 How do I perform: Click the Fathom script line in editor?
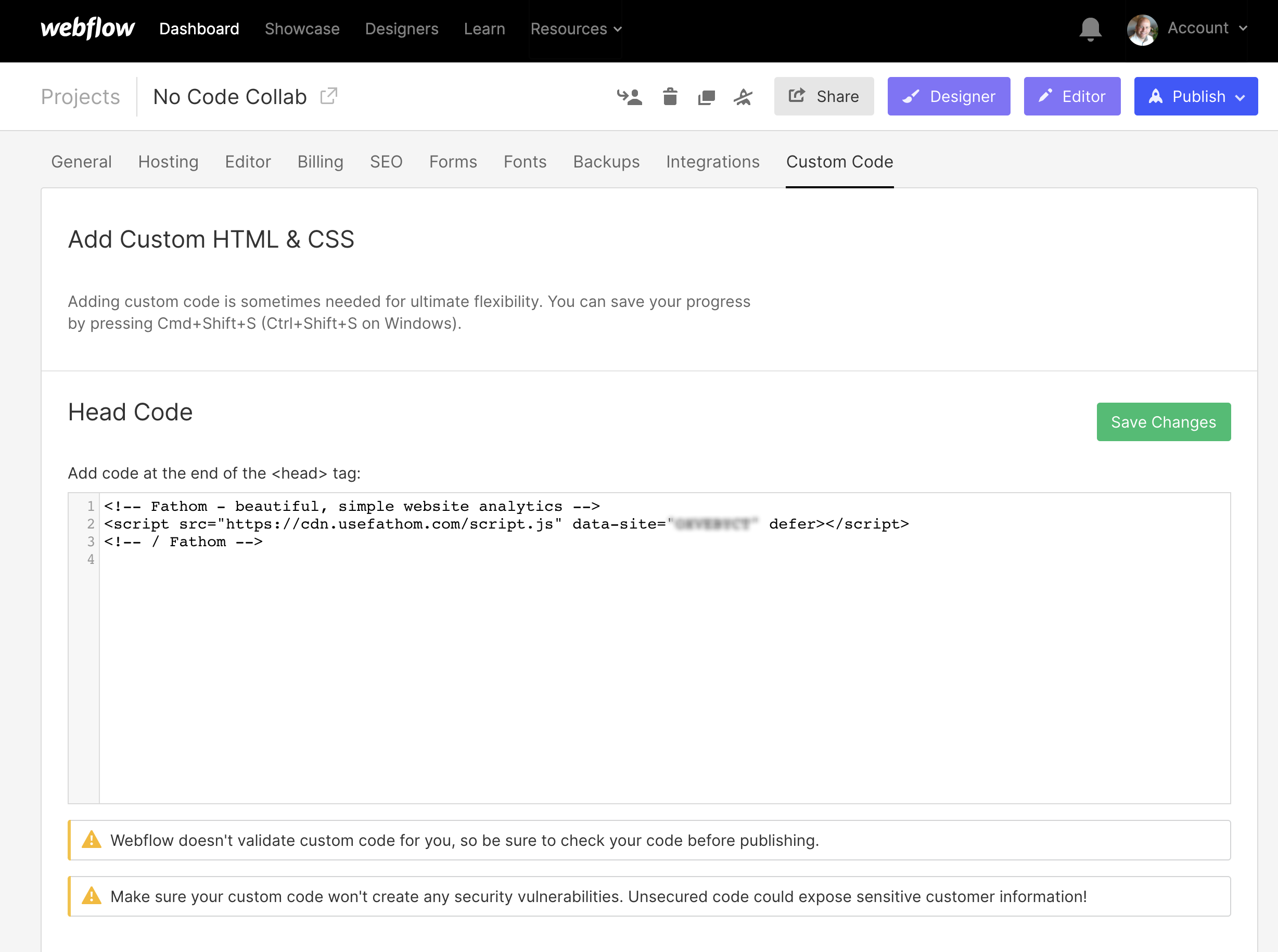pyautogui.click(x=506, y=524)
